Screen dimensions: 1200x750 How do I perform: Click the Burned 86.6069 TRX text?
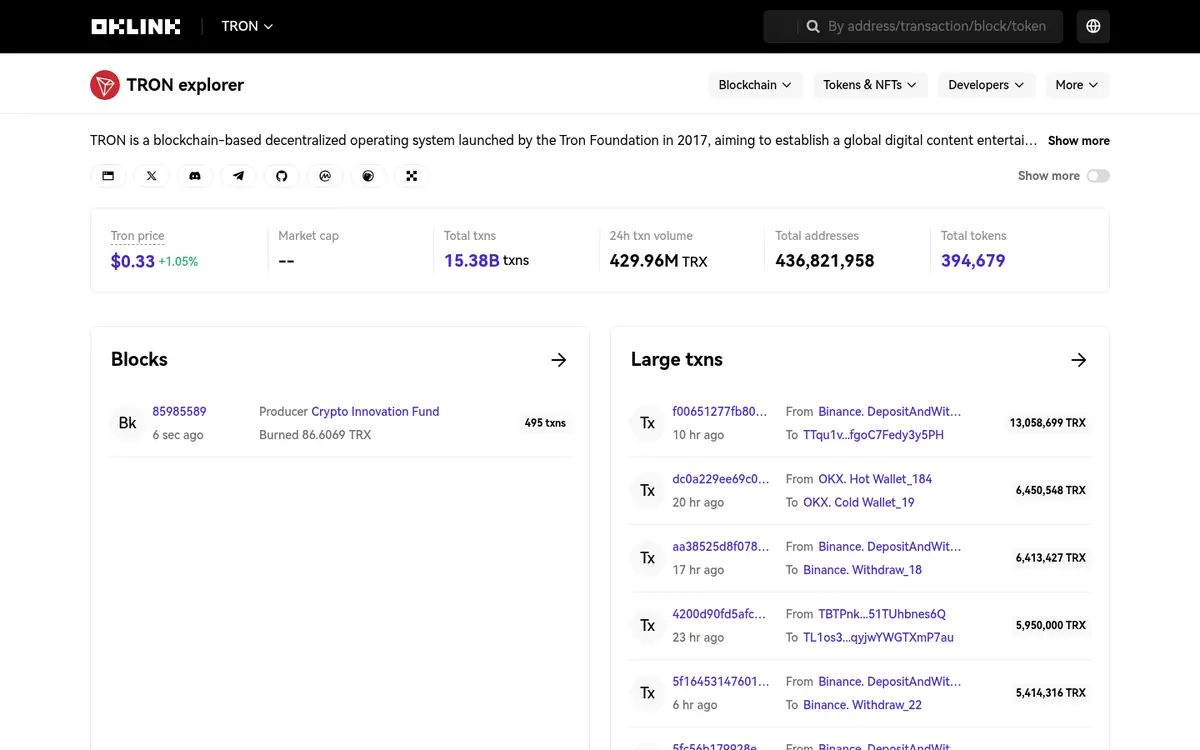tap(315, 435)
